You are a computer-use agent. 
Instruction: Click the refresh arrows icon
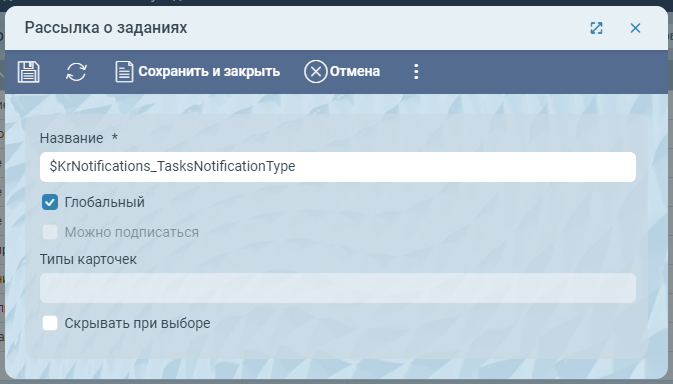[76, 72]
